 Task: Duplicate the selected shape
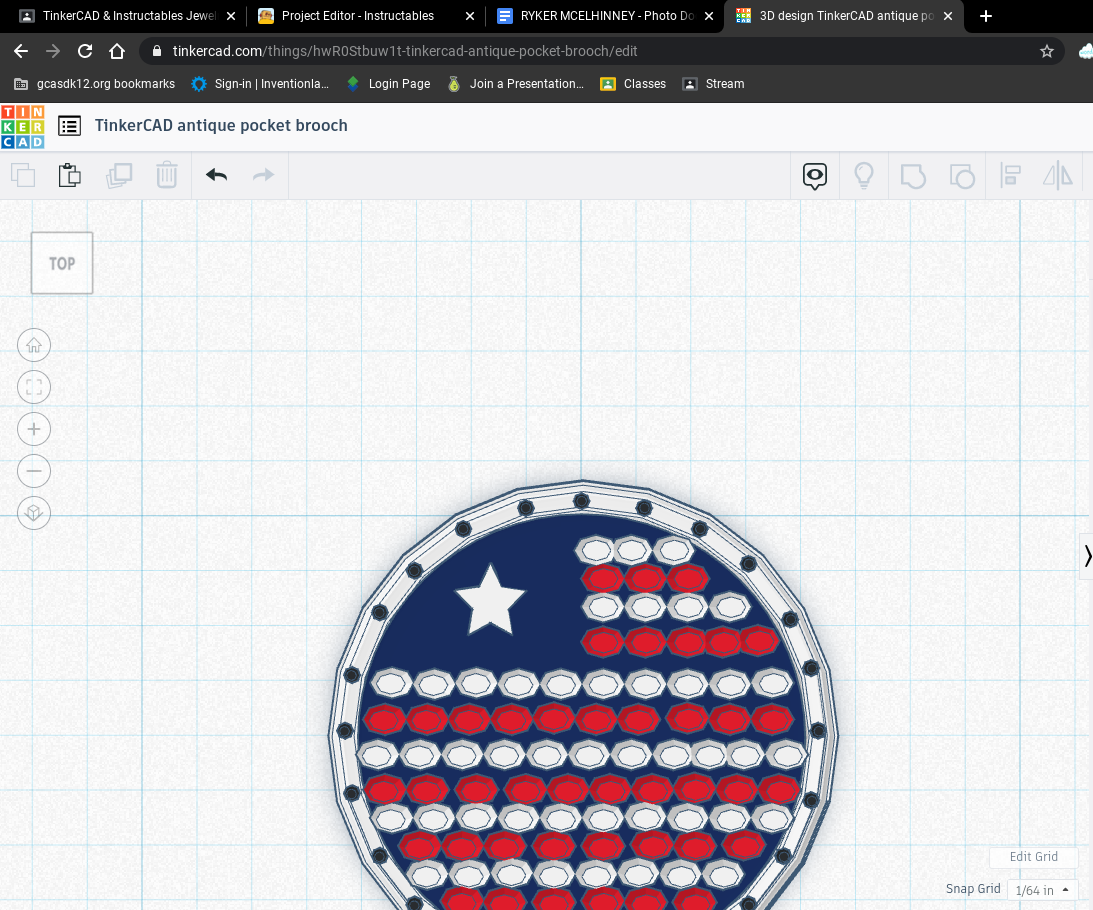pyautogui.click(x=119, y=175)
